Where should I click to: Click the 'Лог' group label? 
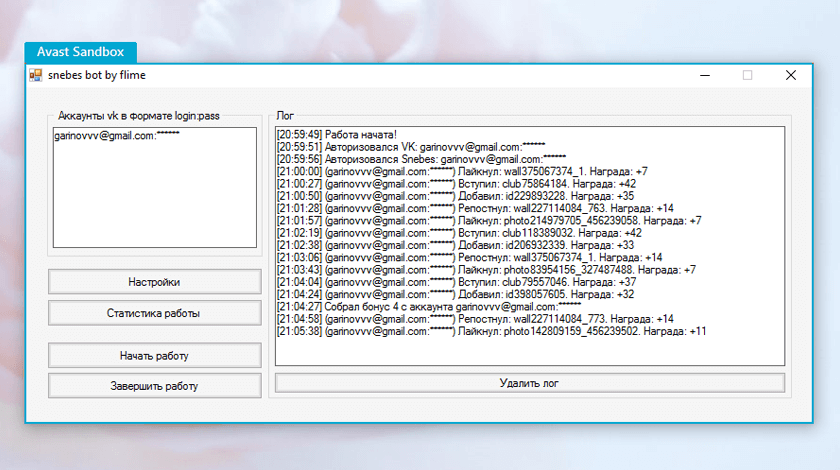[x=285, y=116]
